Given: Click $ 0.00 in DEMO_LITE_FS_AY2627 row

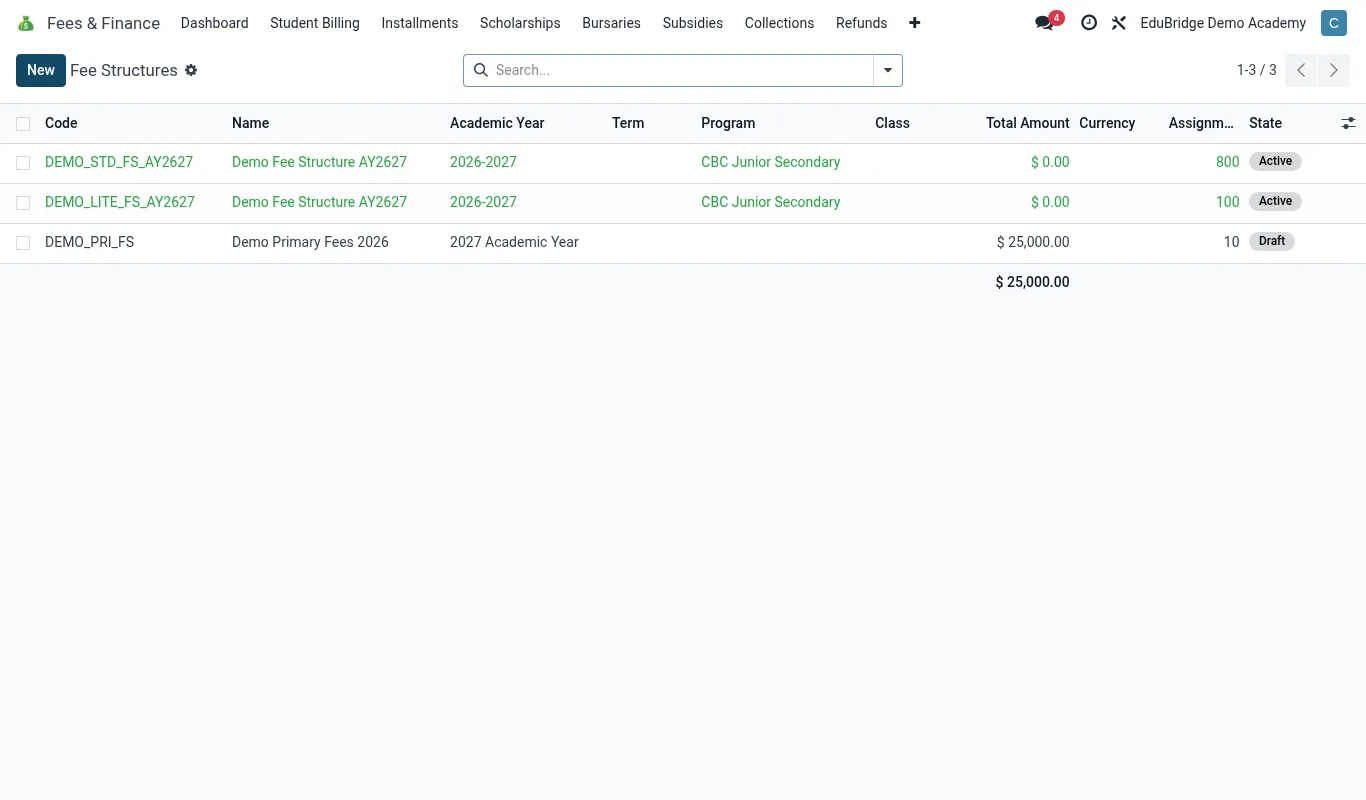Looking at the screenshot, I should tap(1050, 202).
